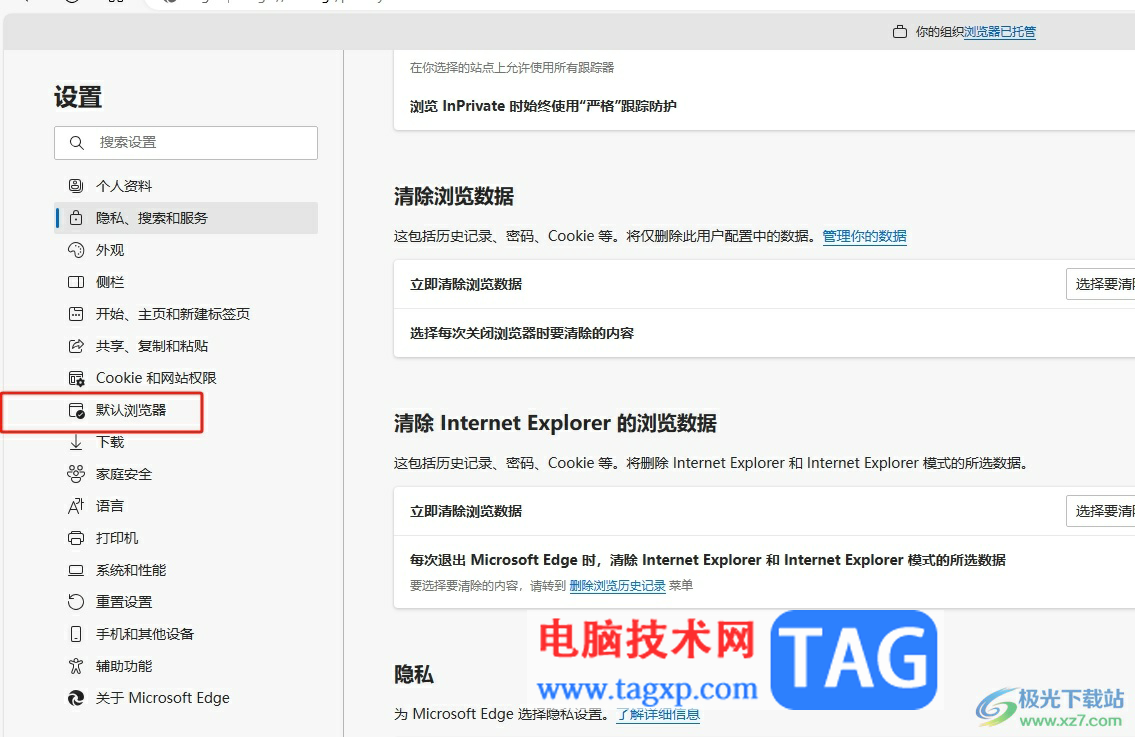Click the 开始、主页和新建标签页 icon
The width and height of the screenshot is (1135, 737).
[x=76, y=314]
